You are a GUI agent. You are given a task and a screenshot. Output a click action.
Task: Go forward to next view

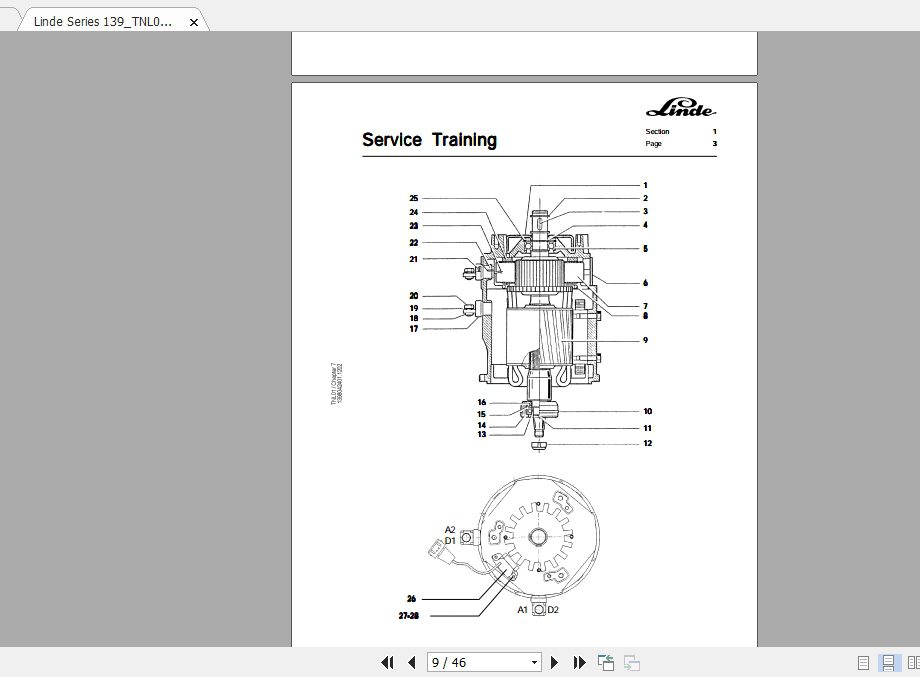(x=631, y=662)
